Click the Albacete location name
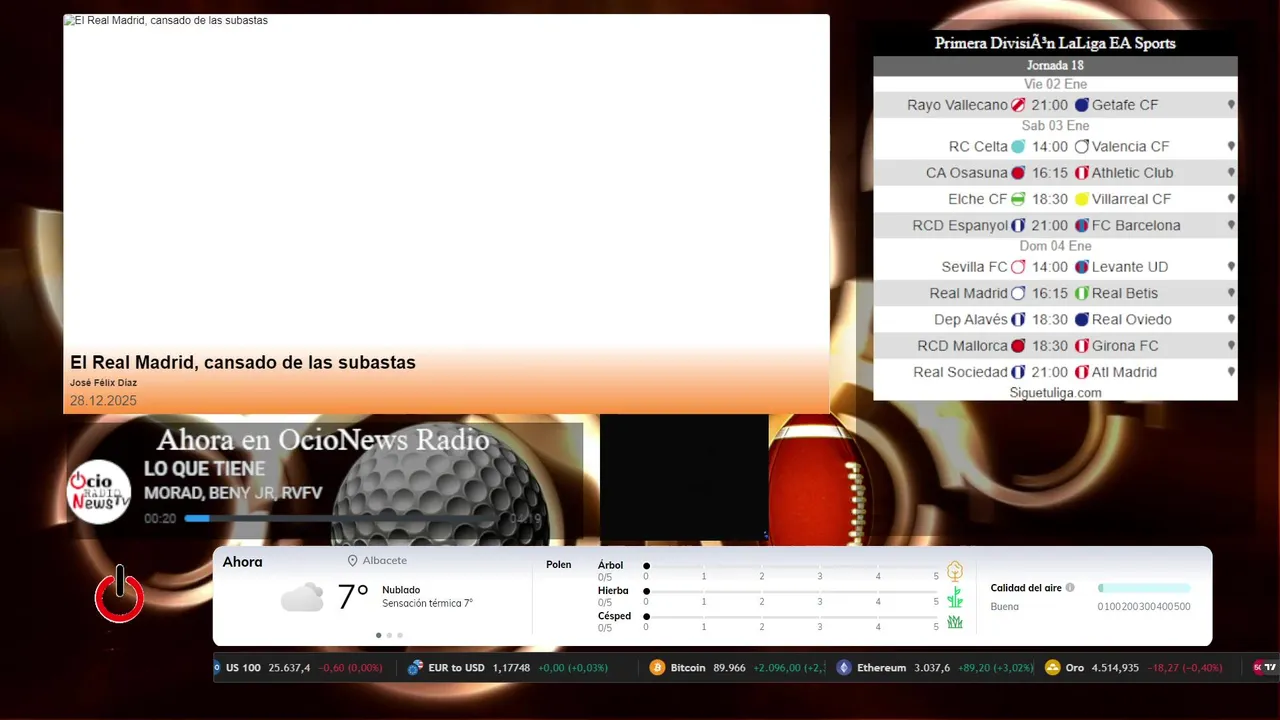 385,561
